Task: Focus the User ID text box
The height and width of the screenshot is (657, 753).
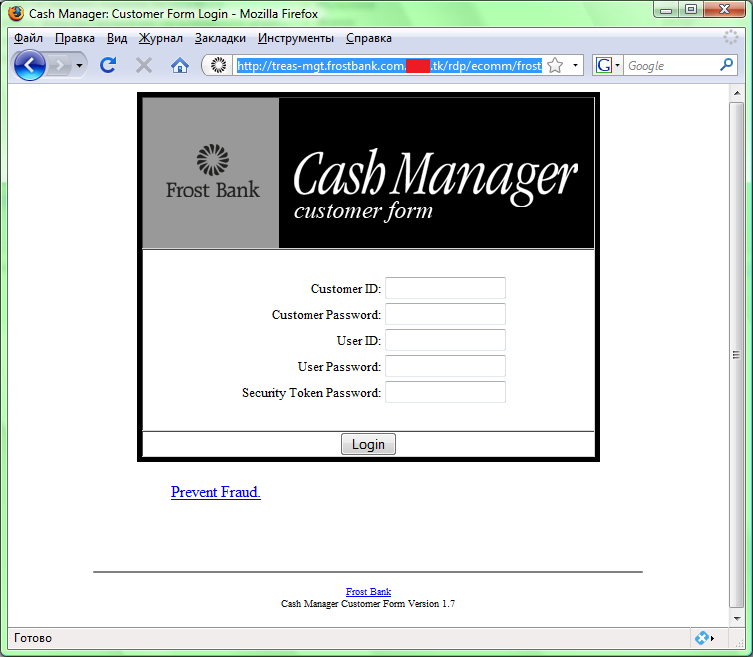Action: [x=445, y=340]
